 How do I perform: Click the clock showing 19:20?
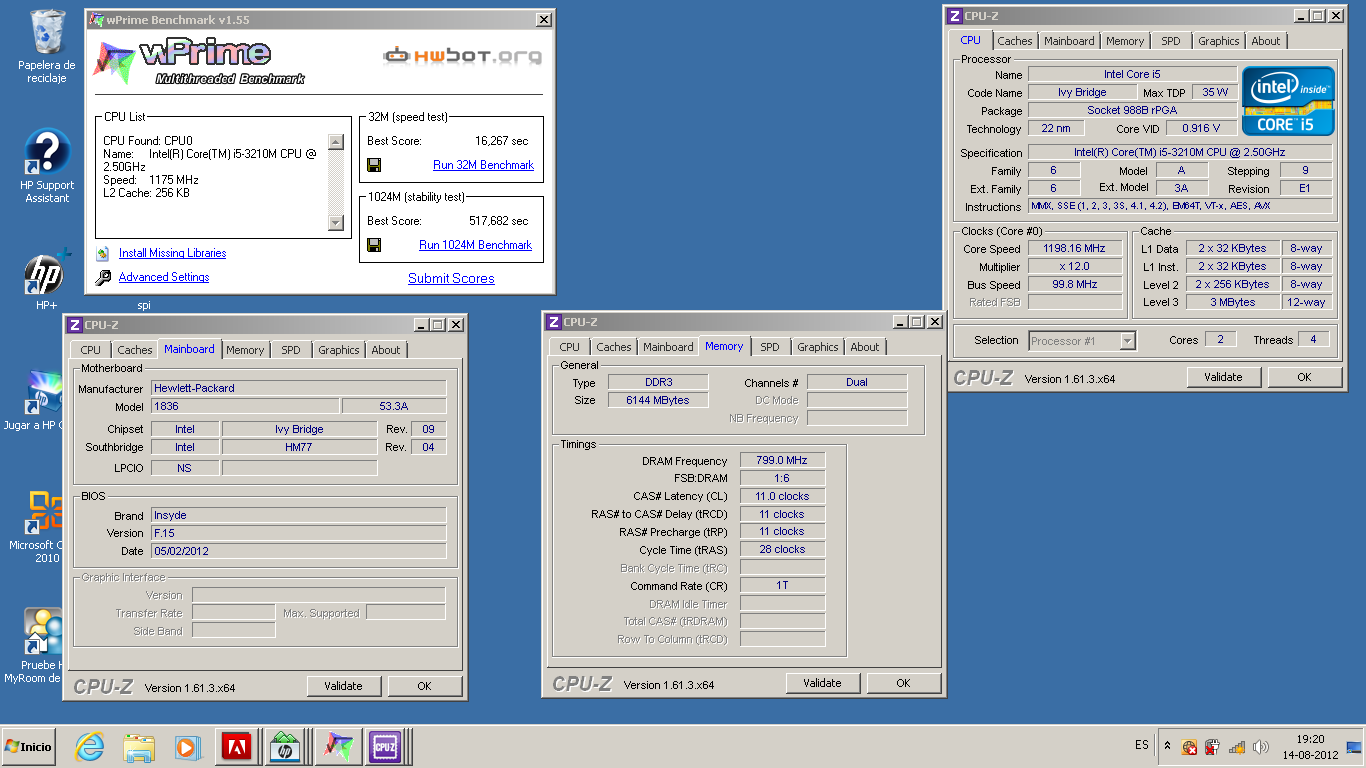(1310, 740)
